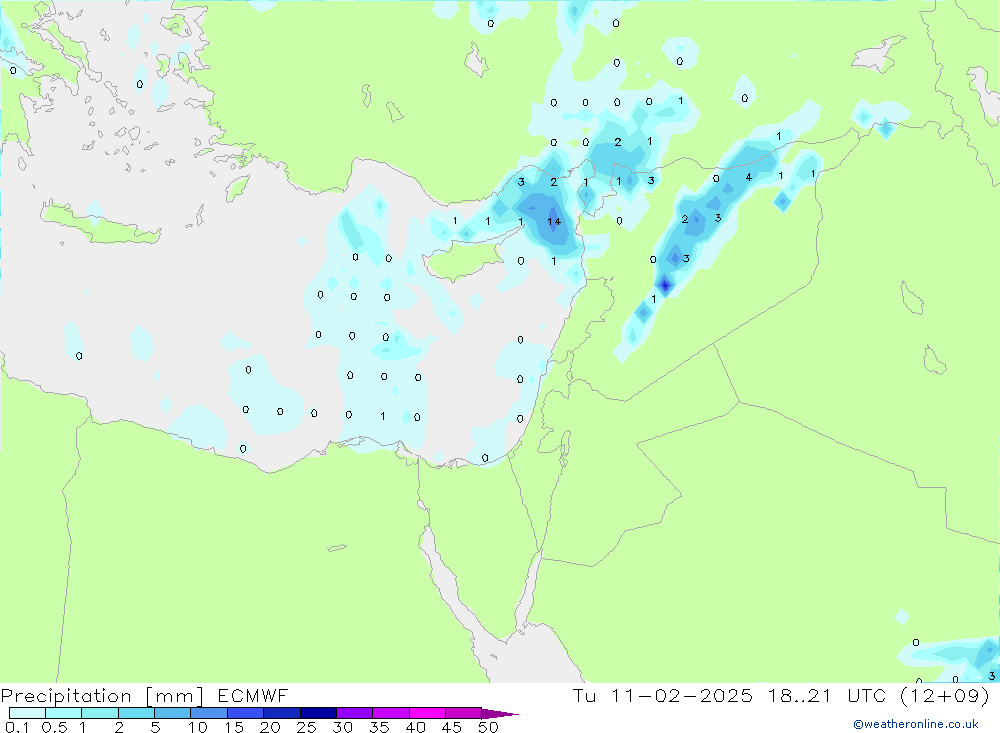
Task: Click the '18..21 UTC' time range text
Action: 827,696
